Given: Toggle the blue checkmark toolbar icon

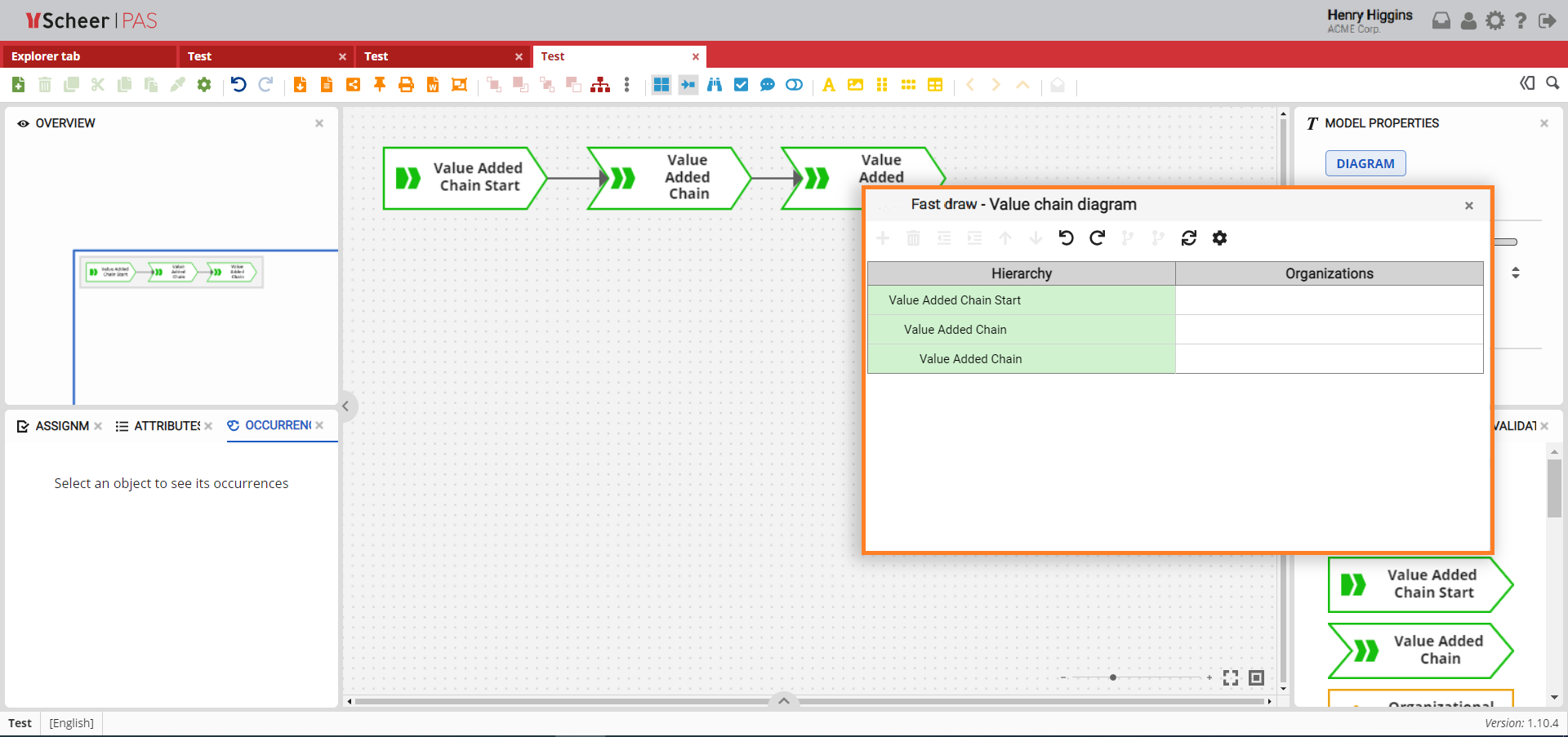Looking at the screenshot, I should 741,85.
